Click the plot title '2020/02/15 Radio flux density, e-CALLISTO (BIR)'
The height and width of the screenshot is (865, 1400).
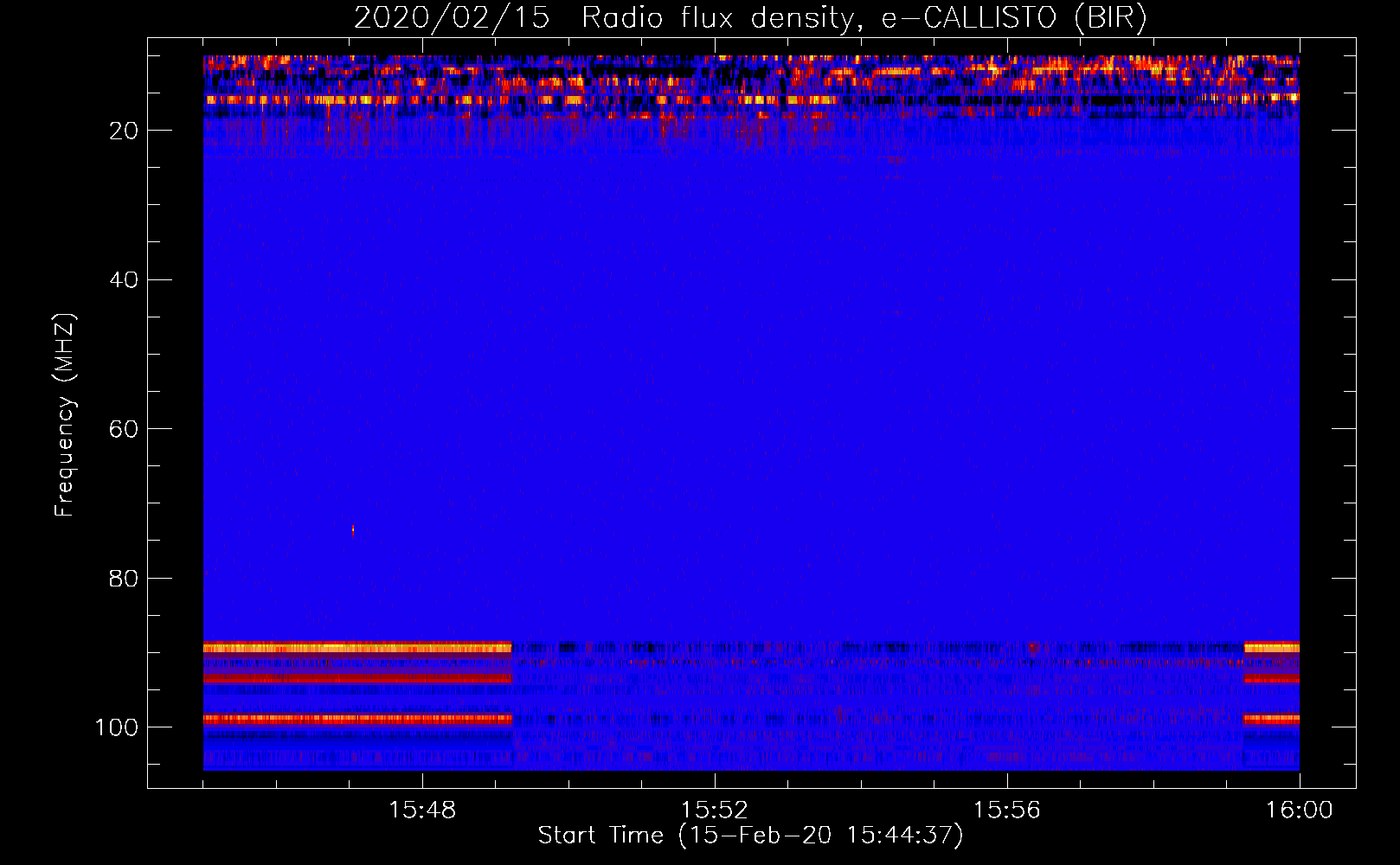coord(750,18)
